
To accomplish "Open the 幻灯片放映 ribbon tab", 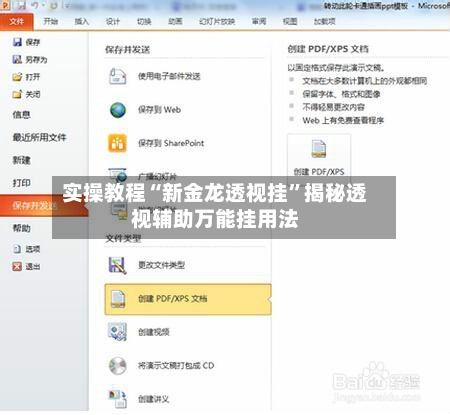I will click(x=217, y=21).
